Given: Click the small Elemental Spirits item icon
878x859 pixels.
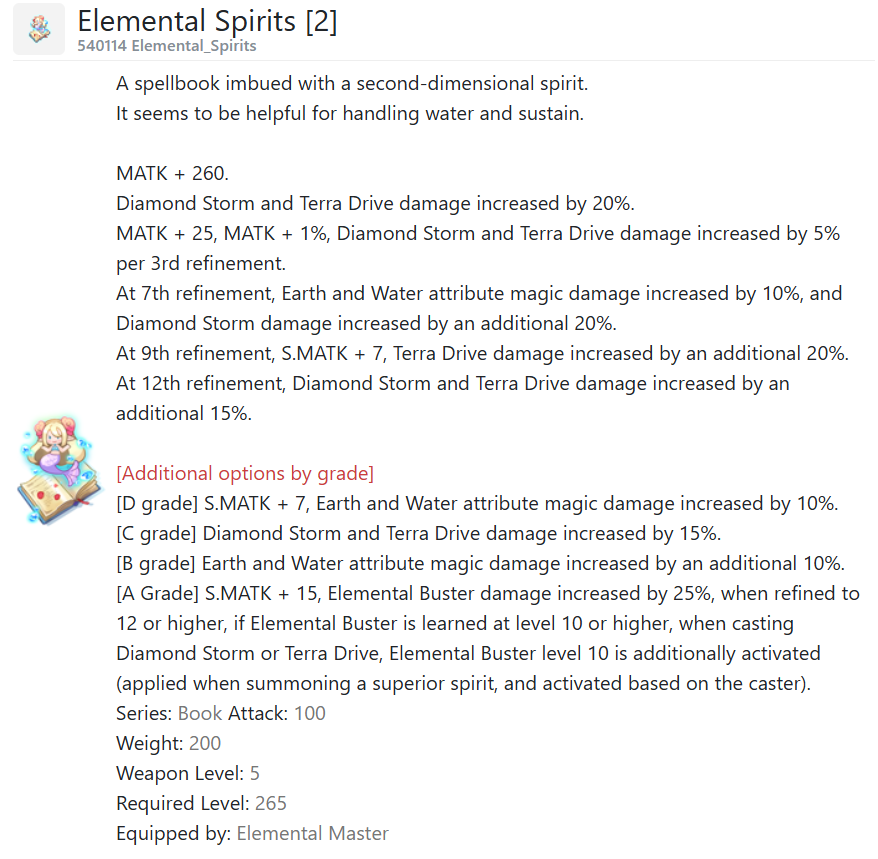Looking at the screenshot, I should (x=39, y=29).
